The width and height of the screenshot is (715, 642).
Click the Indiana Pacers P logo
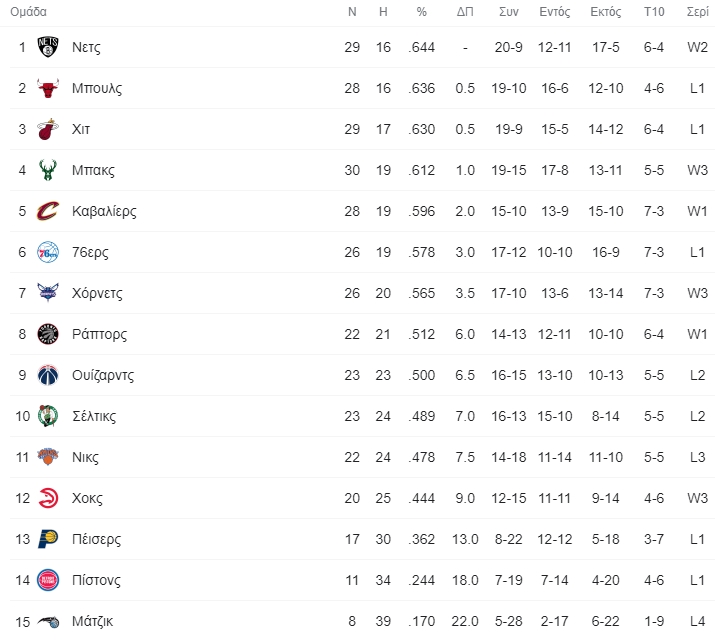[x=48, y=539]
